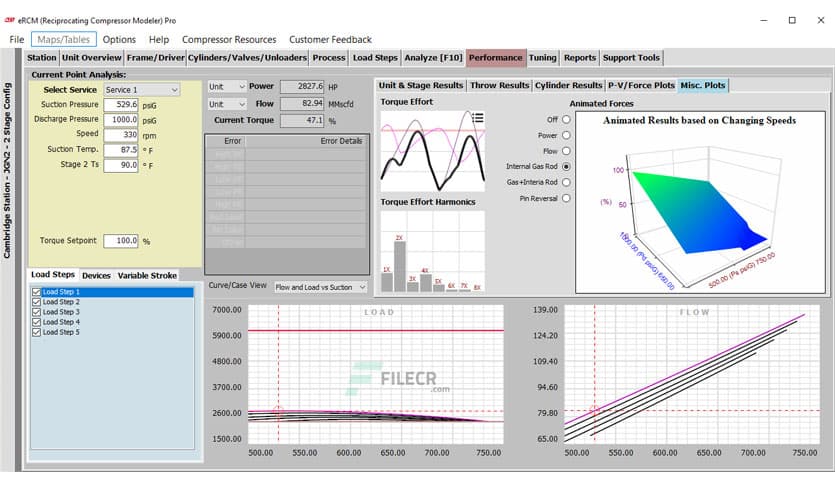Select the Internal Gas Rod option

click(566, 166)
